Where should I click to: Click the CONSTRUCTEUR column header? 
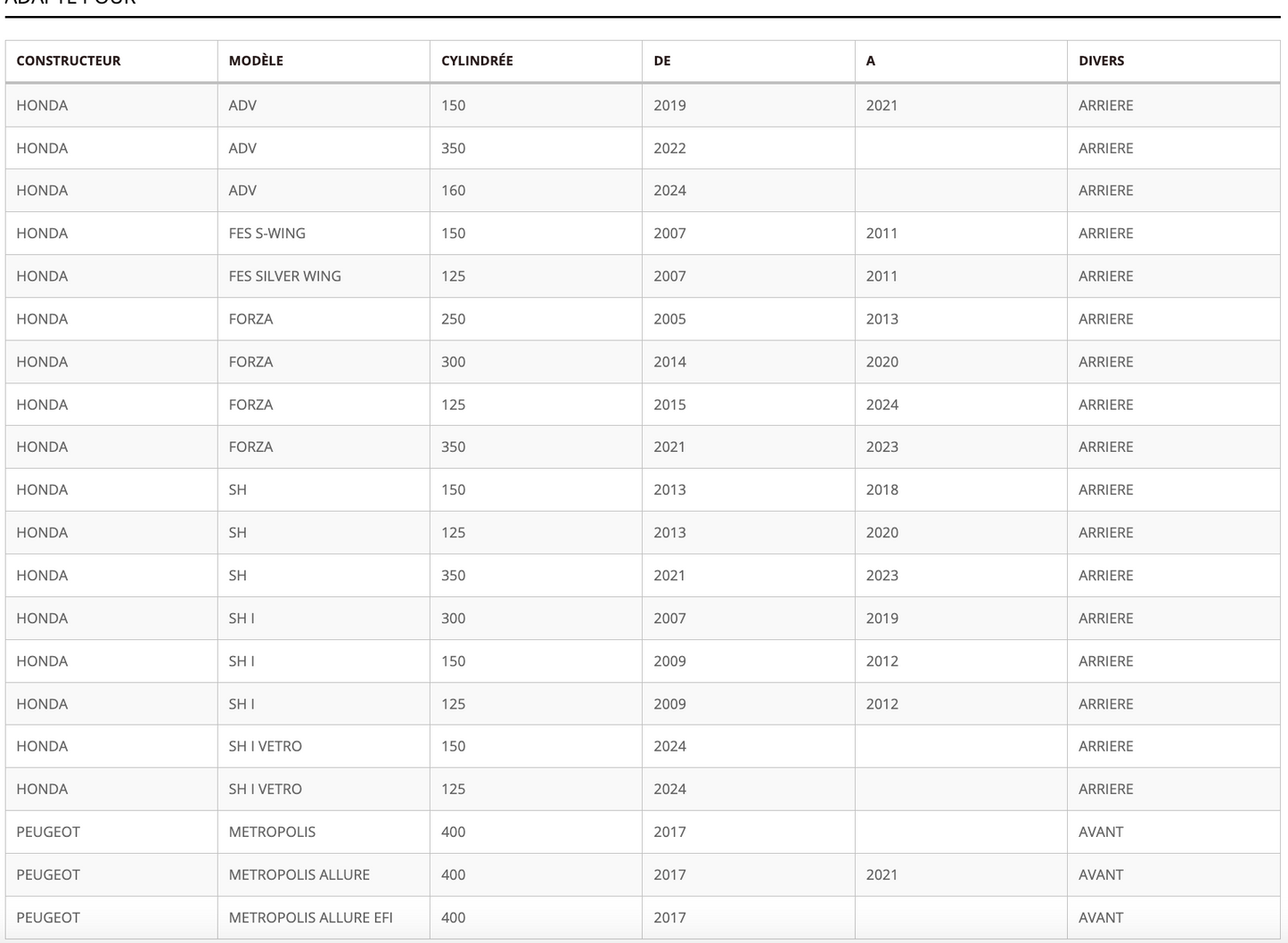point(69,61)
